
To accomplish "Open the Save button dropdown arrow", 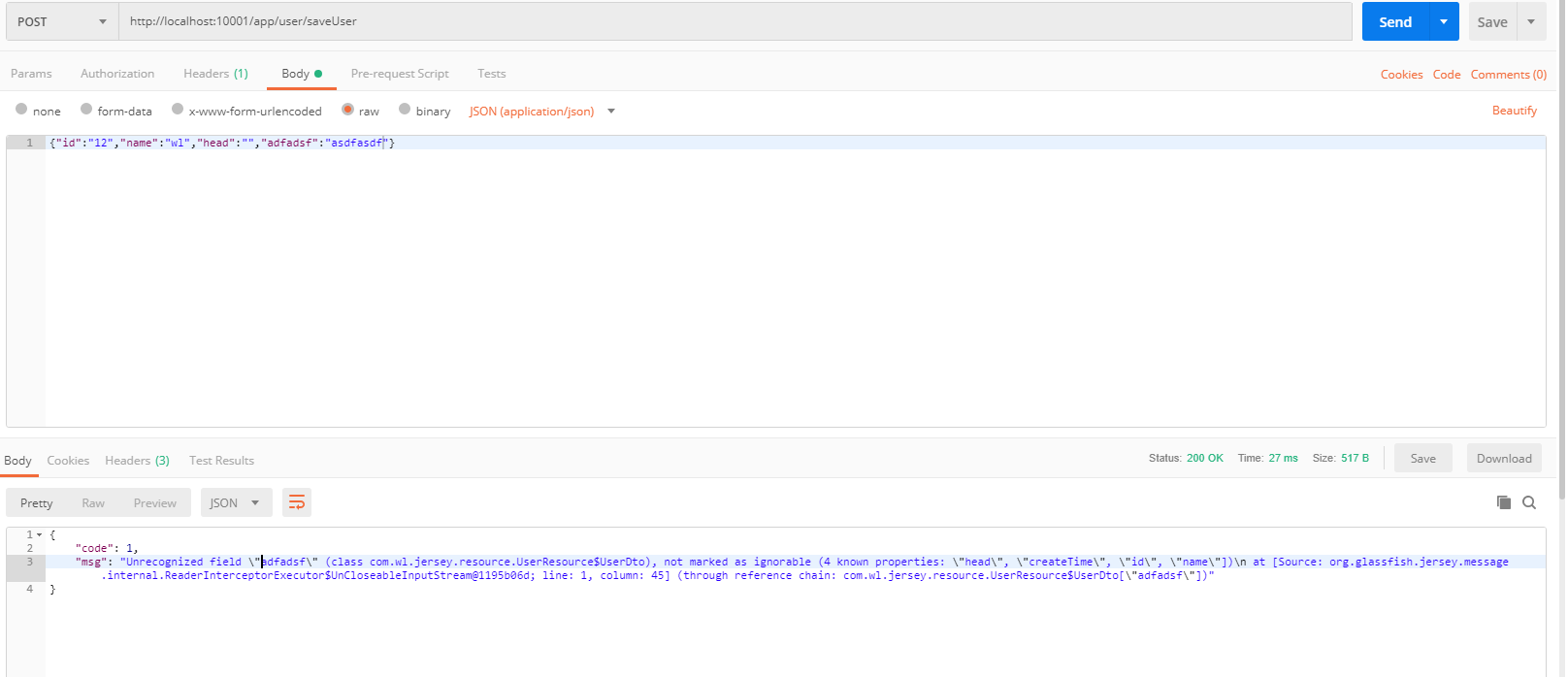I will click(1531, 21).
